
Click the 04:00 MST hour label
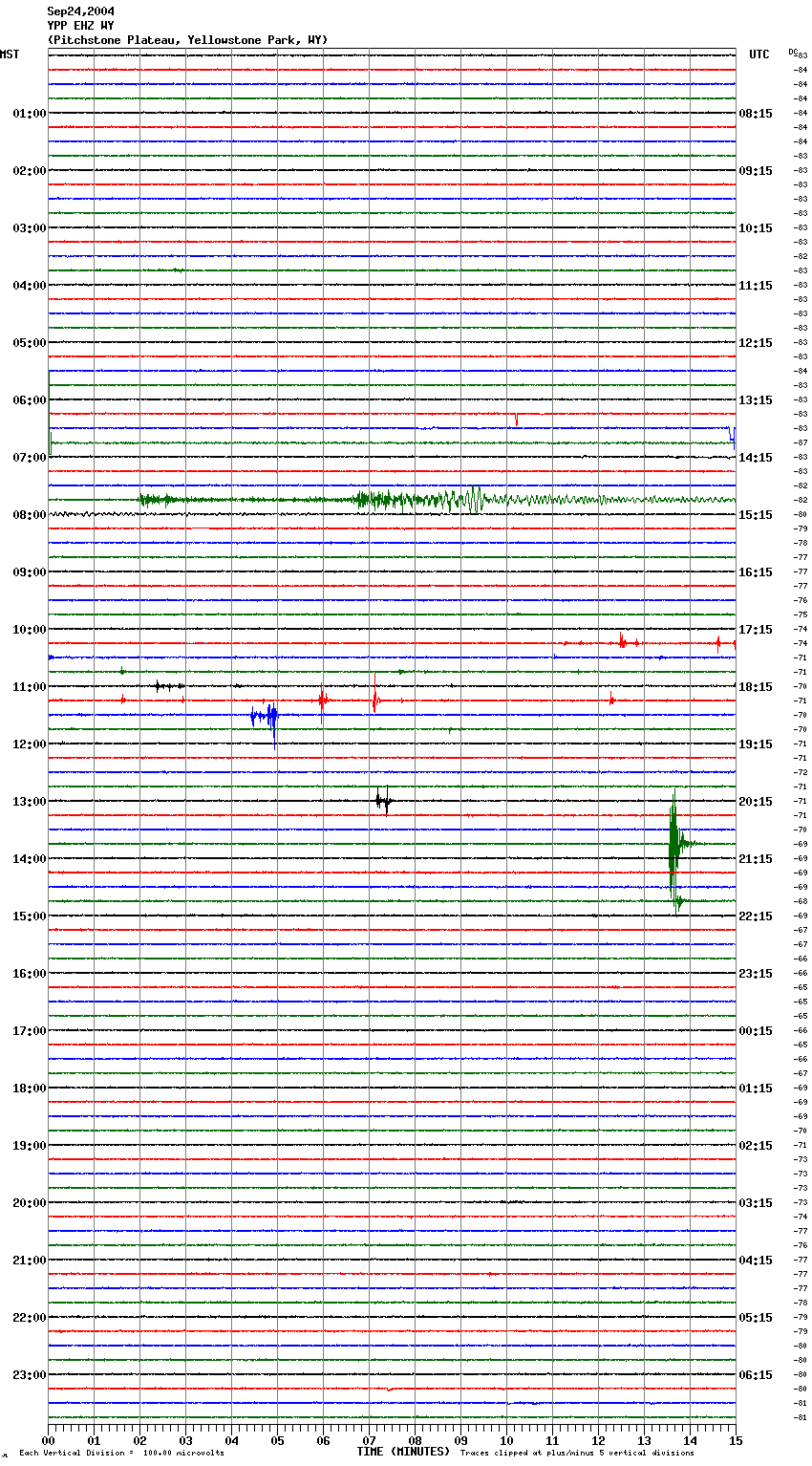(29, 286)
